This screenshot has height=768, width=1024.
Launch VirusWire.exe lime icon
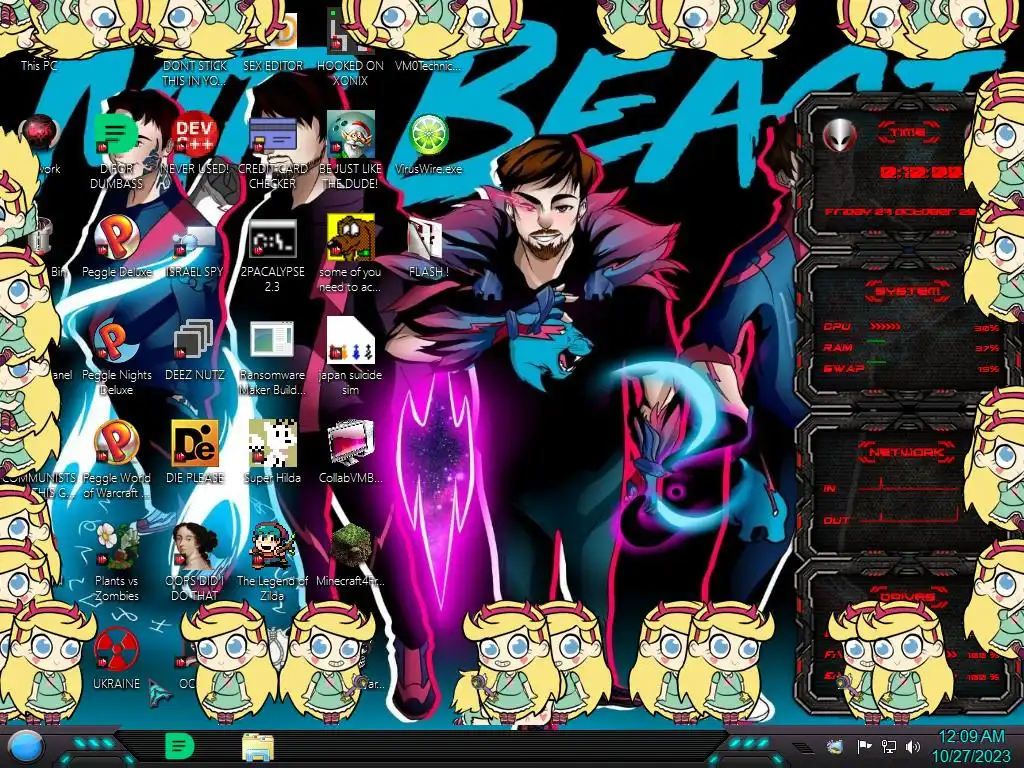tap(428, 136)
